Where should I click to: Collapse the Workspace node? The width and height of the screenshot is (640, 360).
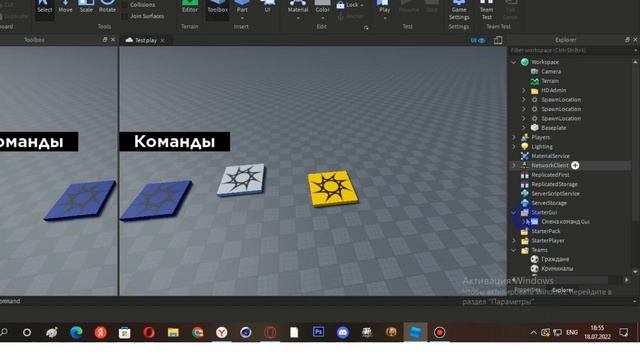coord(513,62)
